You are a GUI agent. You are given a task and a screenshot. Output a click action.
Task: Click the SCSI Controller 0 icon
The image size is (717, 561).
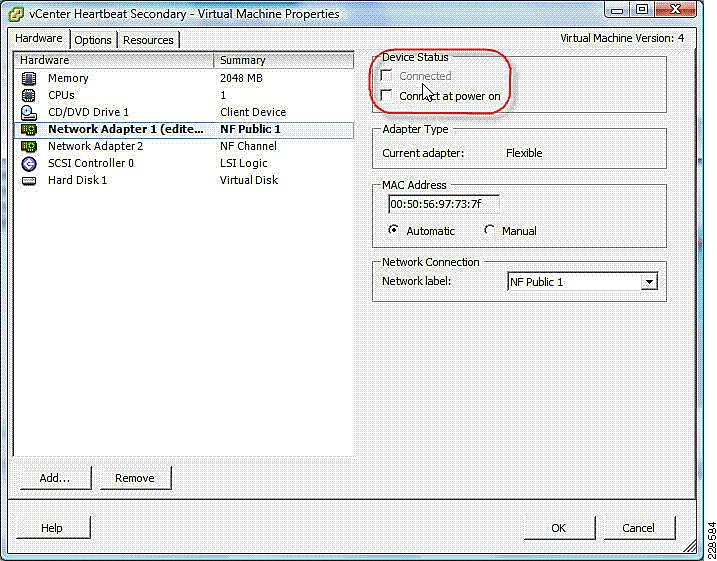(28, 164)
